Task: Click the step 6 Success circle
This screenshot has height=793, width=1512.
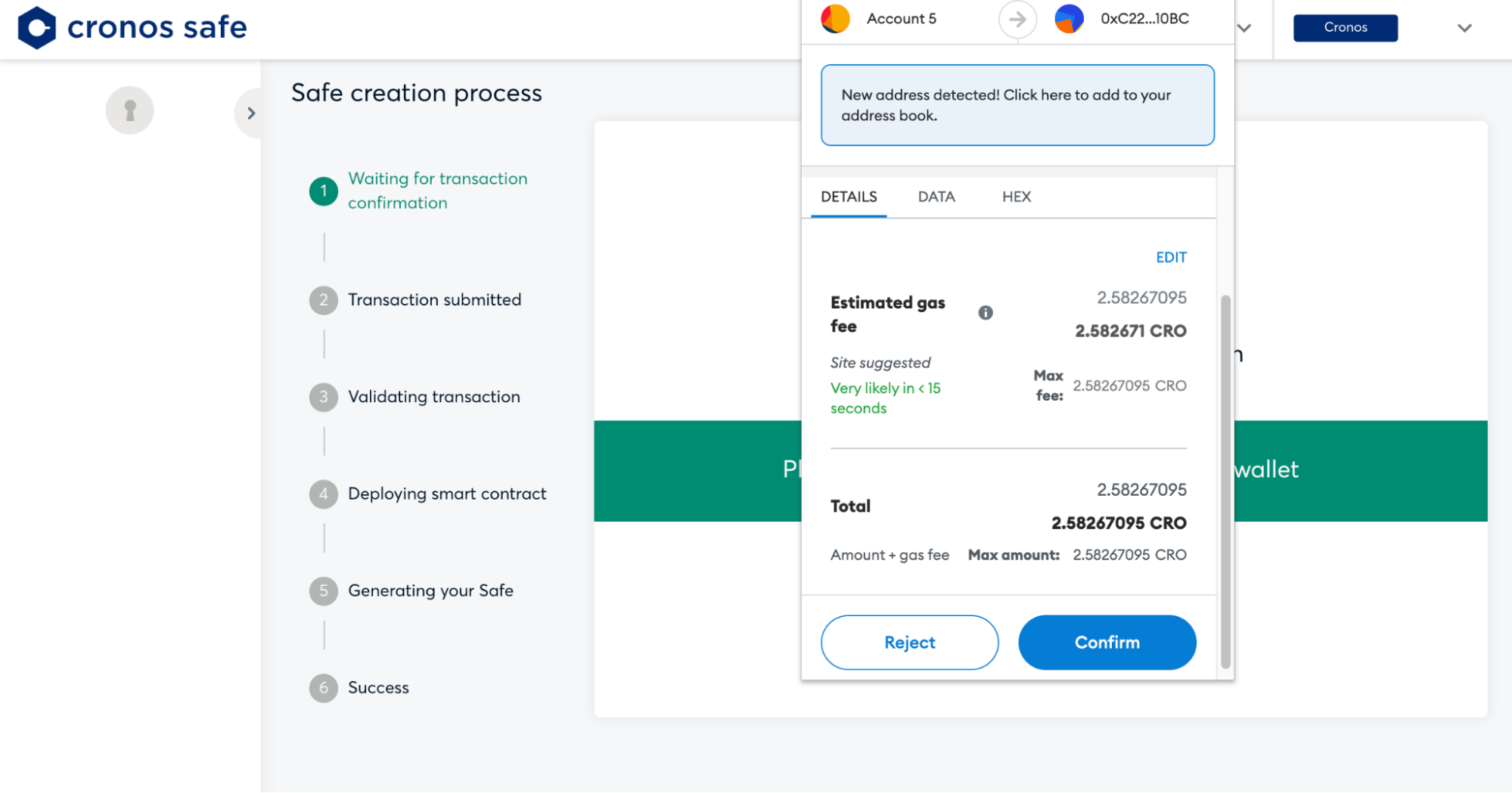Action: [324, 688]
